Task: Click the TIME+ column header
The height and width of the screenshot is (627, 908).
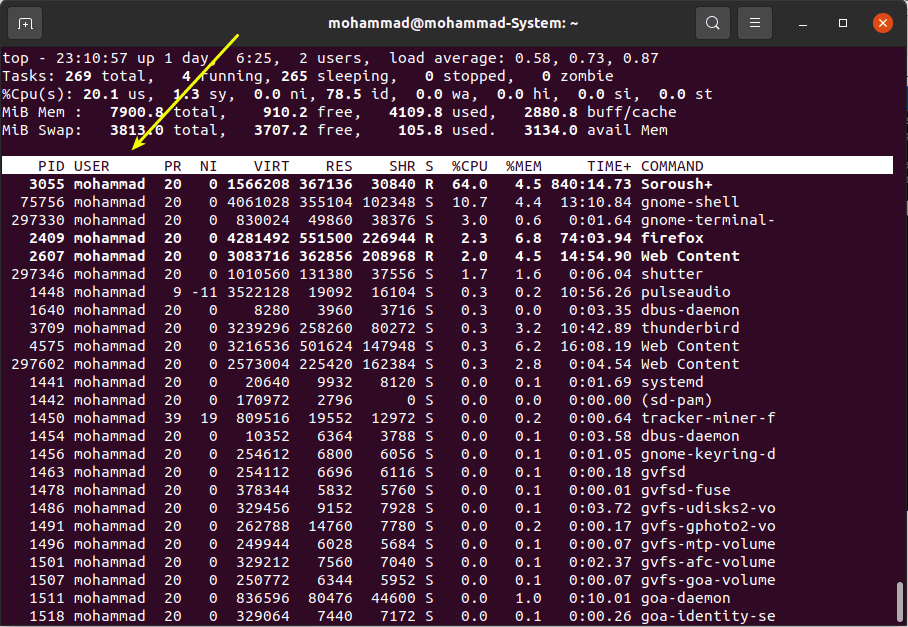Action: click(x=609, y=166)
